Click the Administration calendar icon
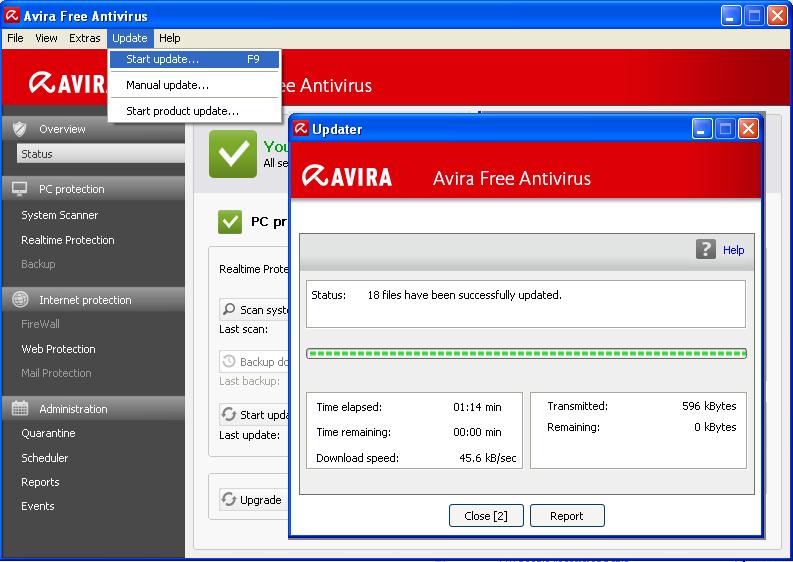 [x=20, y=408]
